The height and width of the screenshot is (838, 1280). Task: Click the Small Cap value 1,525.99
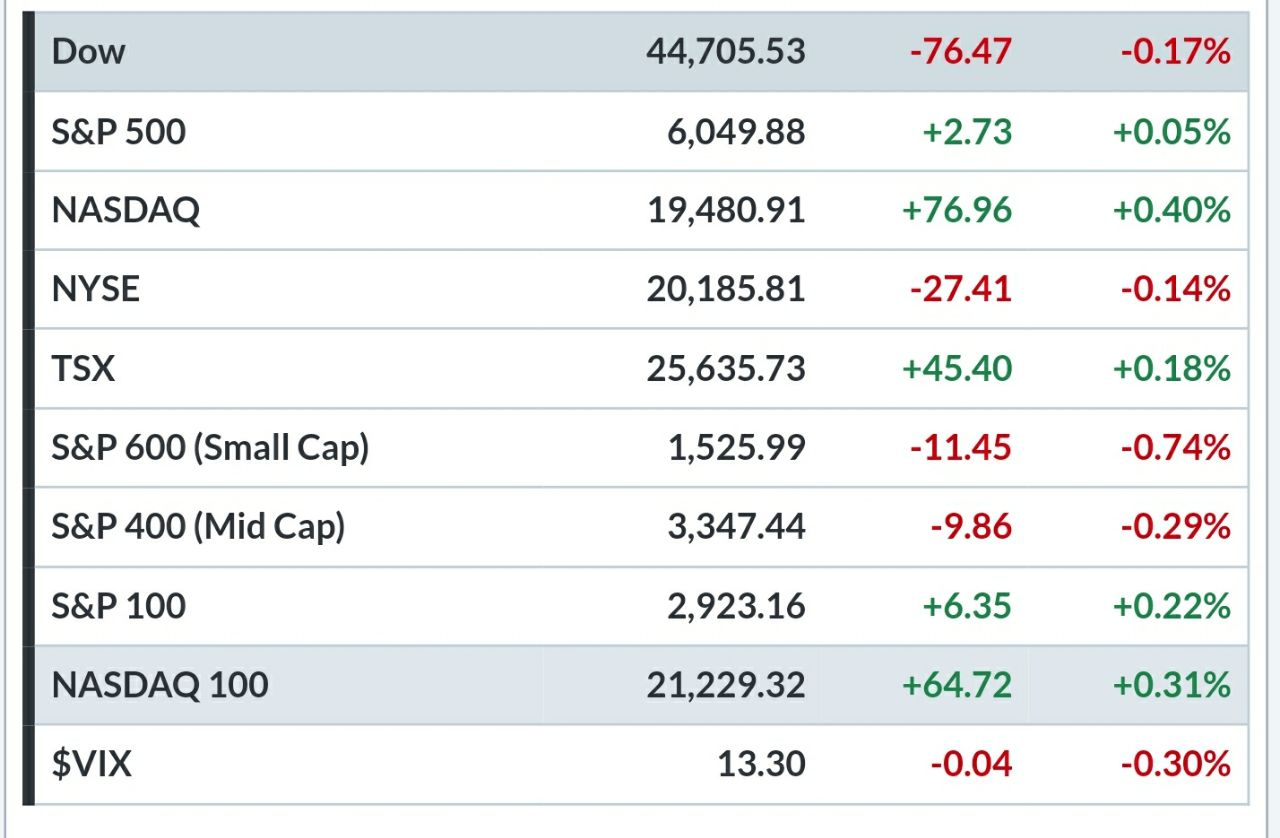(737, 447)
